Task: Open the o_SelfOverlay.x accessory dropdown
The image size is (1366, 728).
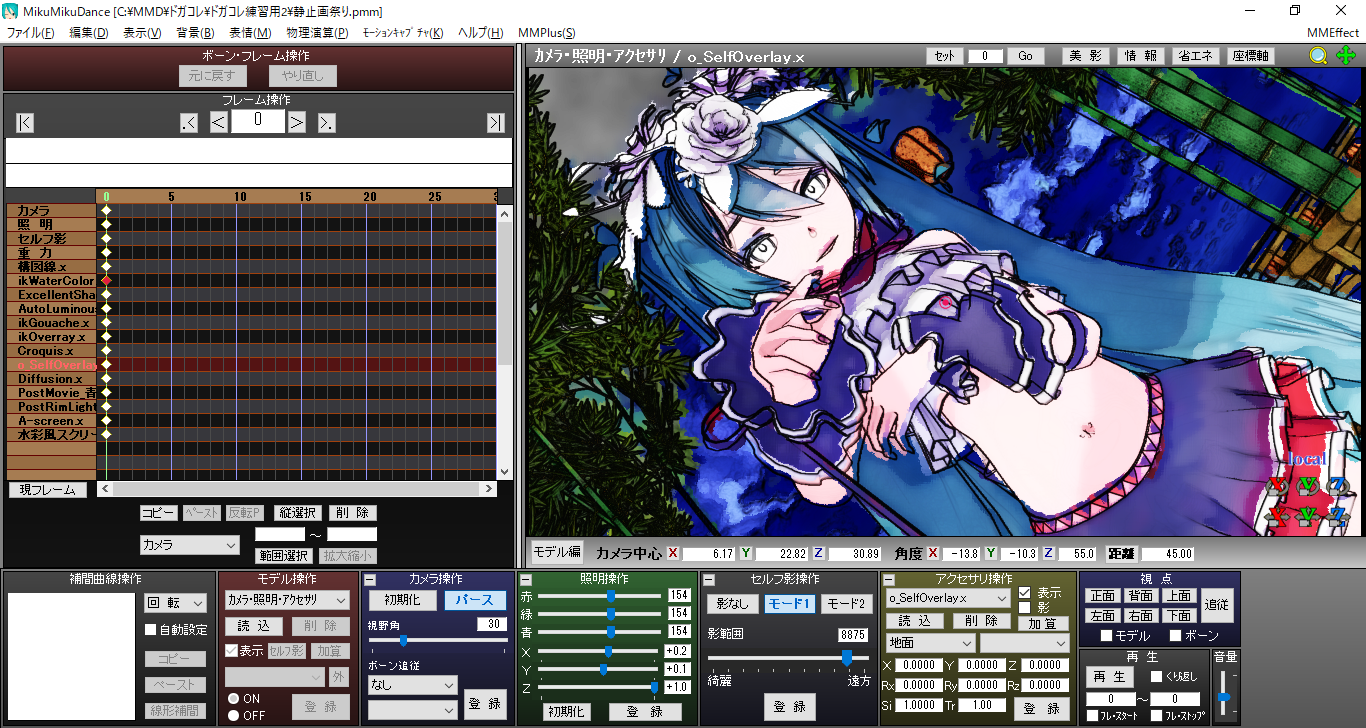Action: tap(948, 598)
